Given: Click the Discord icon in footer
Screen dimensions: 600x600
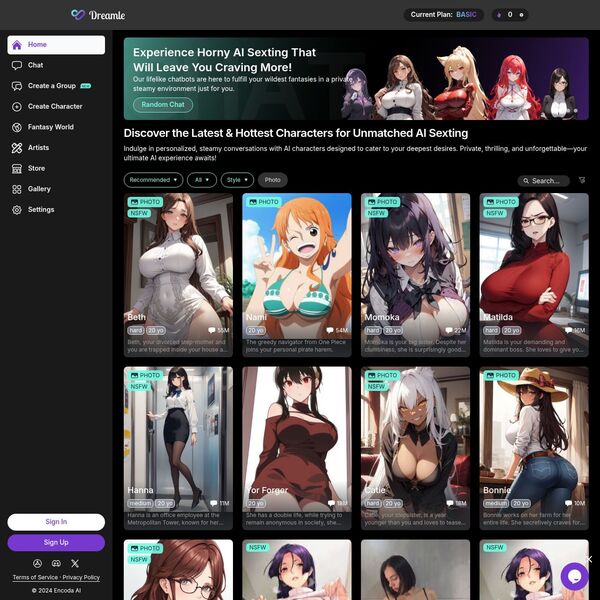Looking at the screenshot, I should (x=56, y=563).
